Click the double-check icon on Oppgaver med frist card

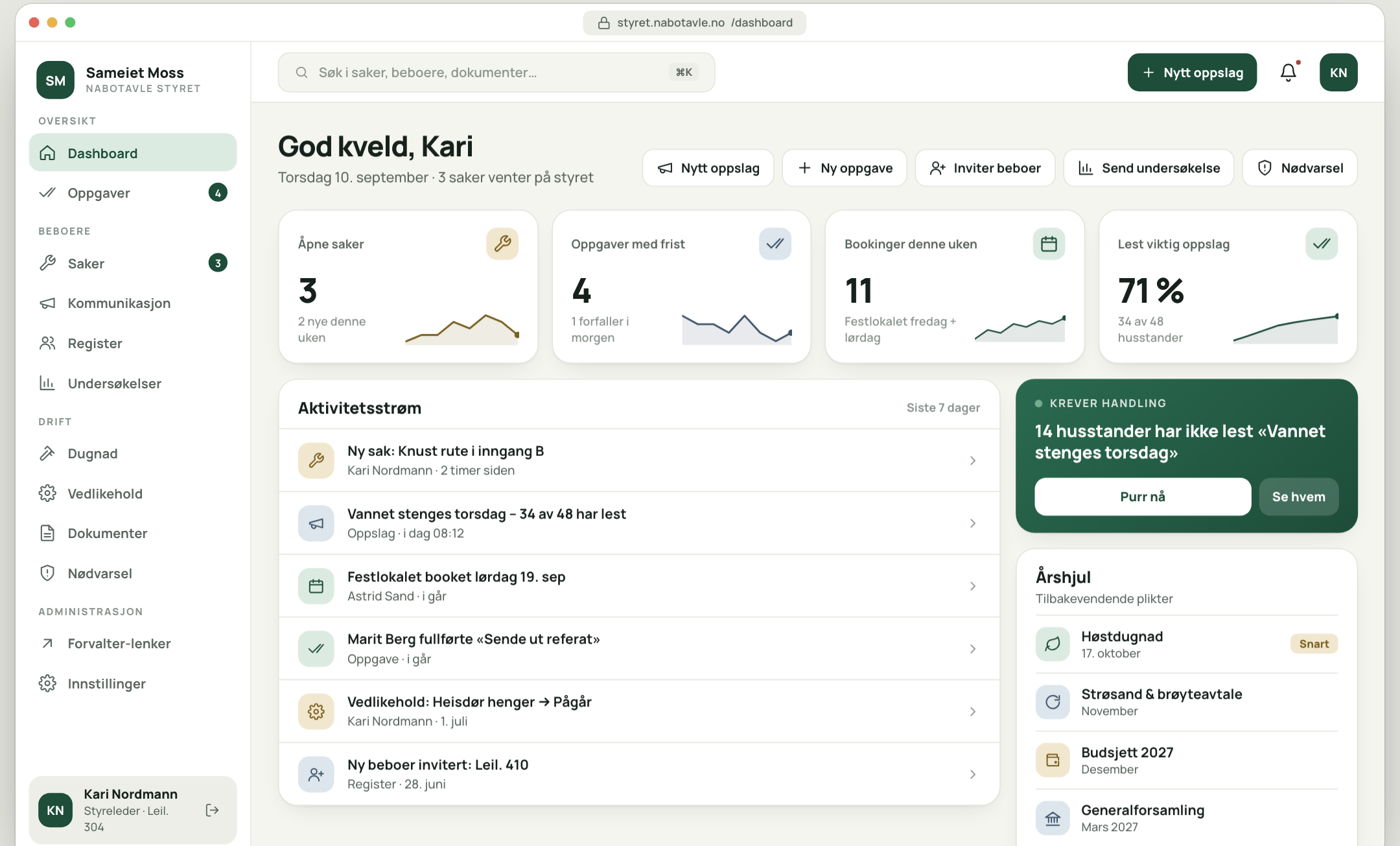(775, 244)
